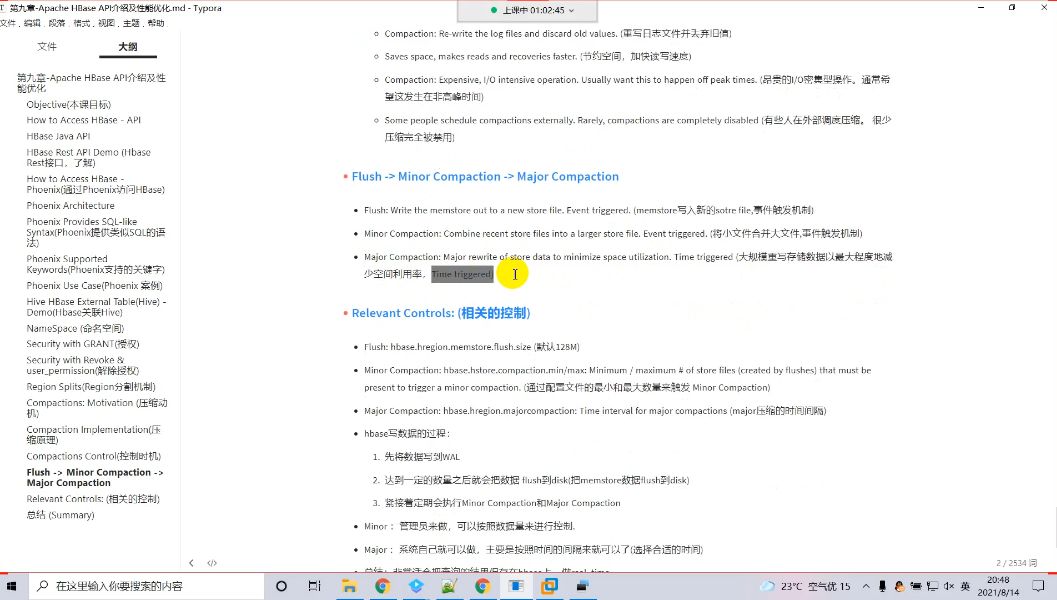Open Task View on taskbar
Viewport: 1057px width, 600px height.
[314, 586]
